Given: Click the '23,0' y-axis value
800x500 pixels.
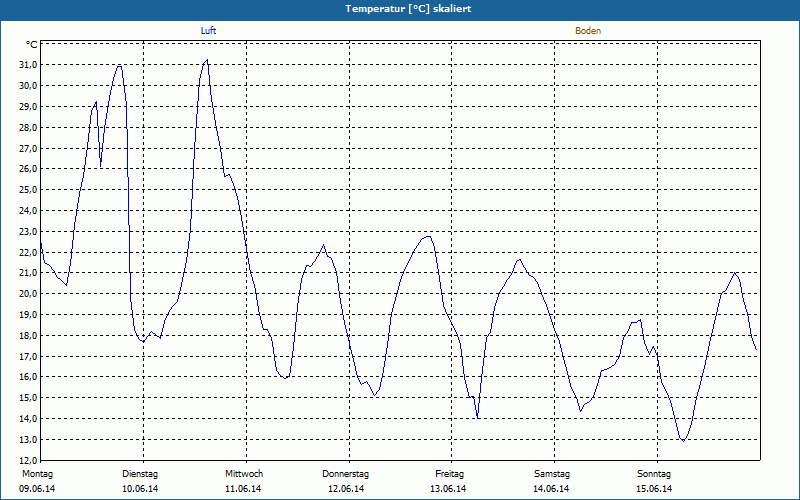Looking at the screenshot, I should click(28, 232).
